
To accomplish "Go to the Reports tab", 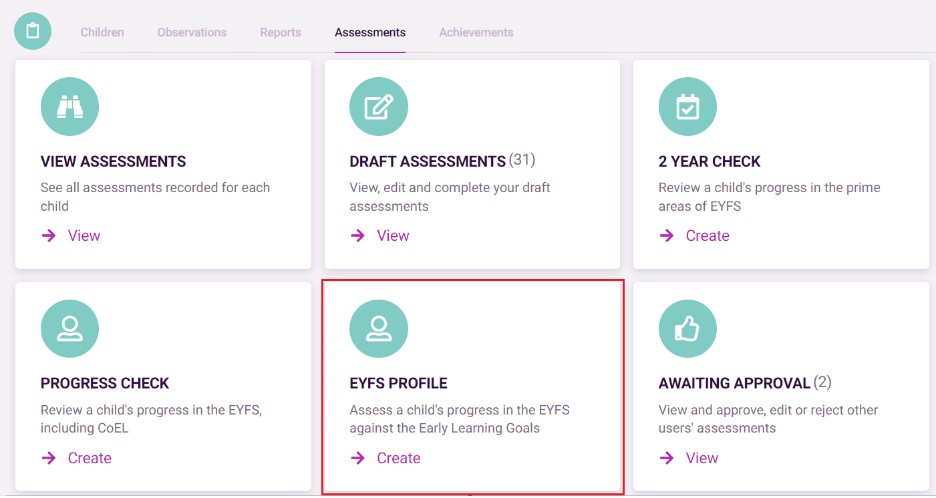I will tap(281, 32).
